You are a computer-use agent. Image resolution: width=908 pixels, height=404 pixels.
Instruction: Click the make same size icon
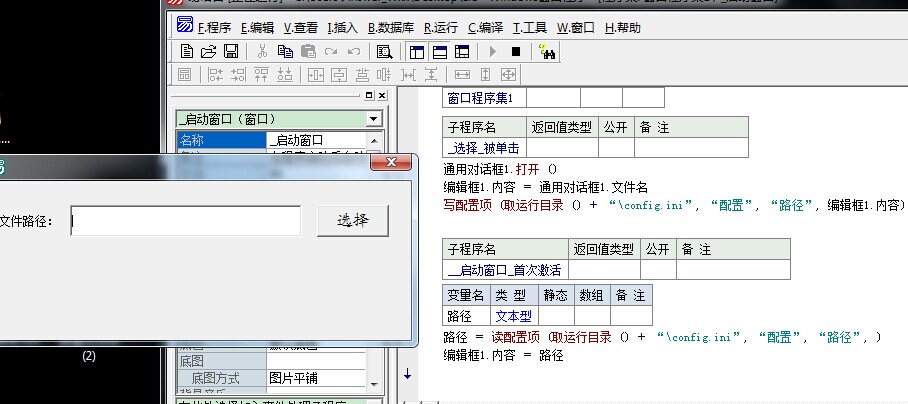point(508,74)
